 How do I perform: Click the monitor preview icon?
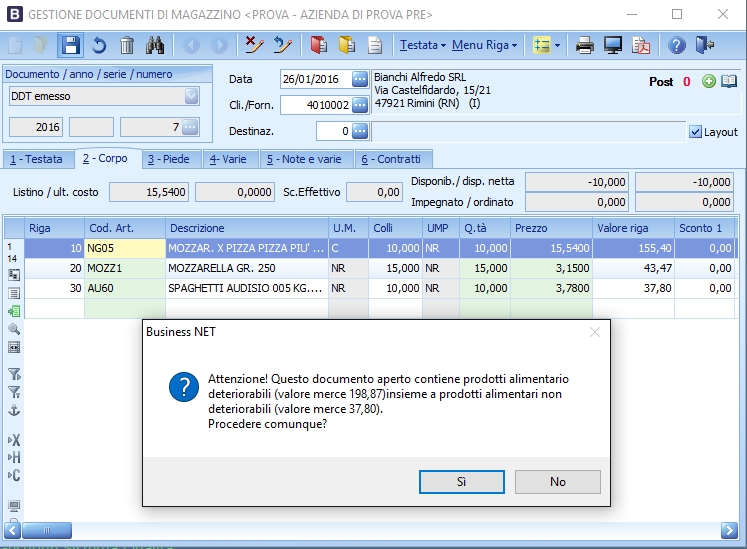click(x=613, y=45)
